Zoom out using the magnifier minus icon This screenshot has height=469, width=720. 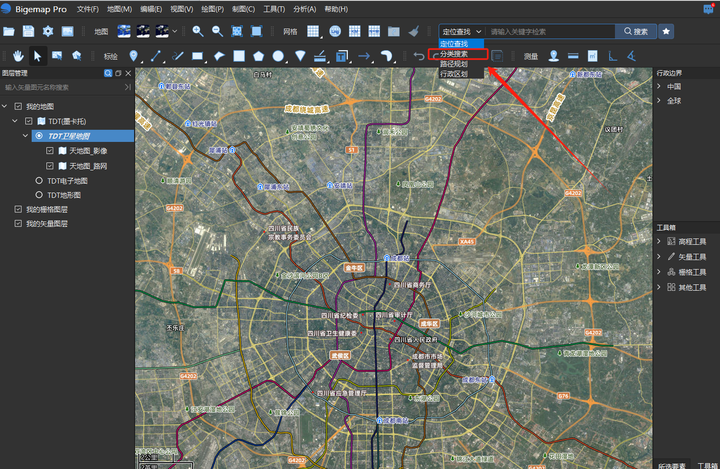coord(217,31)
